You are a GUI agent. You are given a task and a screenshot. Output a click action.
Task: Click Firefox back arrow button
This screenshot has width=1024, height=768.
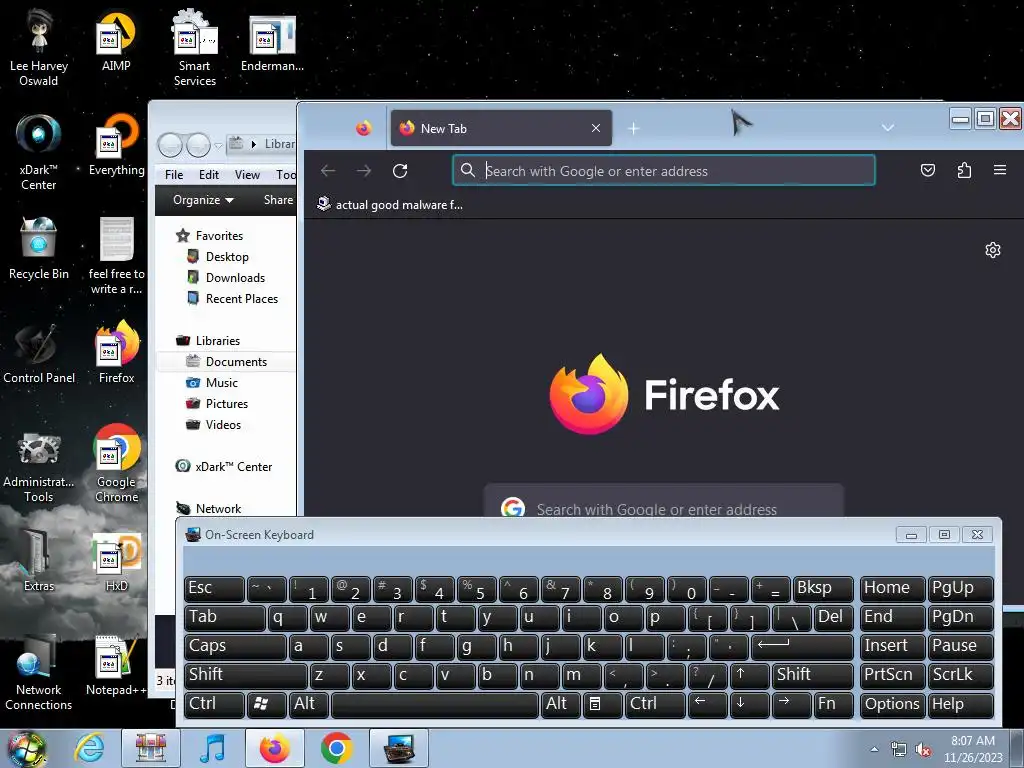click(328, 171)
